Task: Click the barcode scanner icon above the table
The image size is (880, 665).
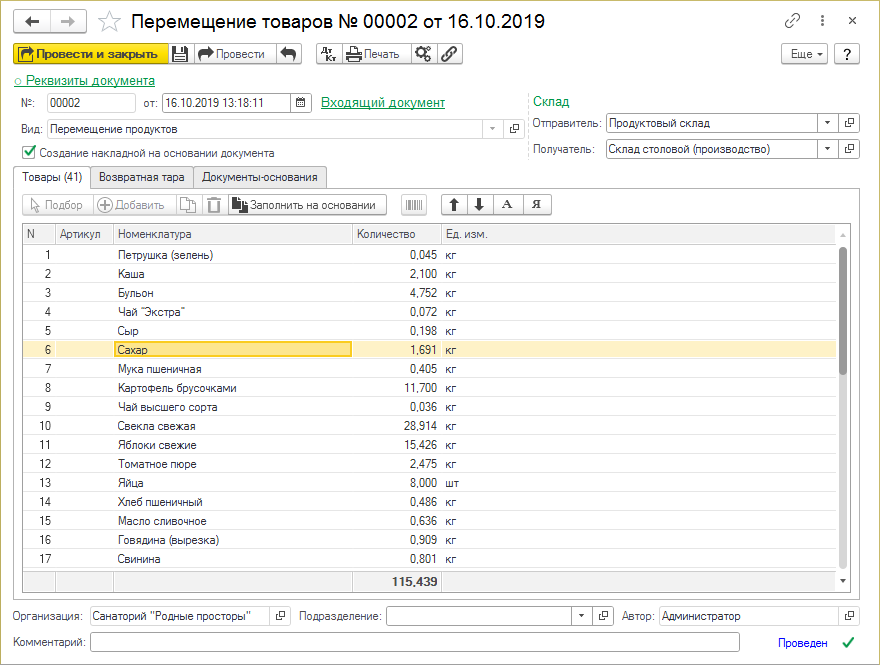Action: click(x=414, y=203)
